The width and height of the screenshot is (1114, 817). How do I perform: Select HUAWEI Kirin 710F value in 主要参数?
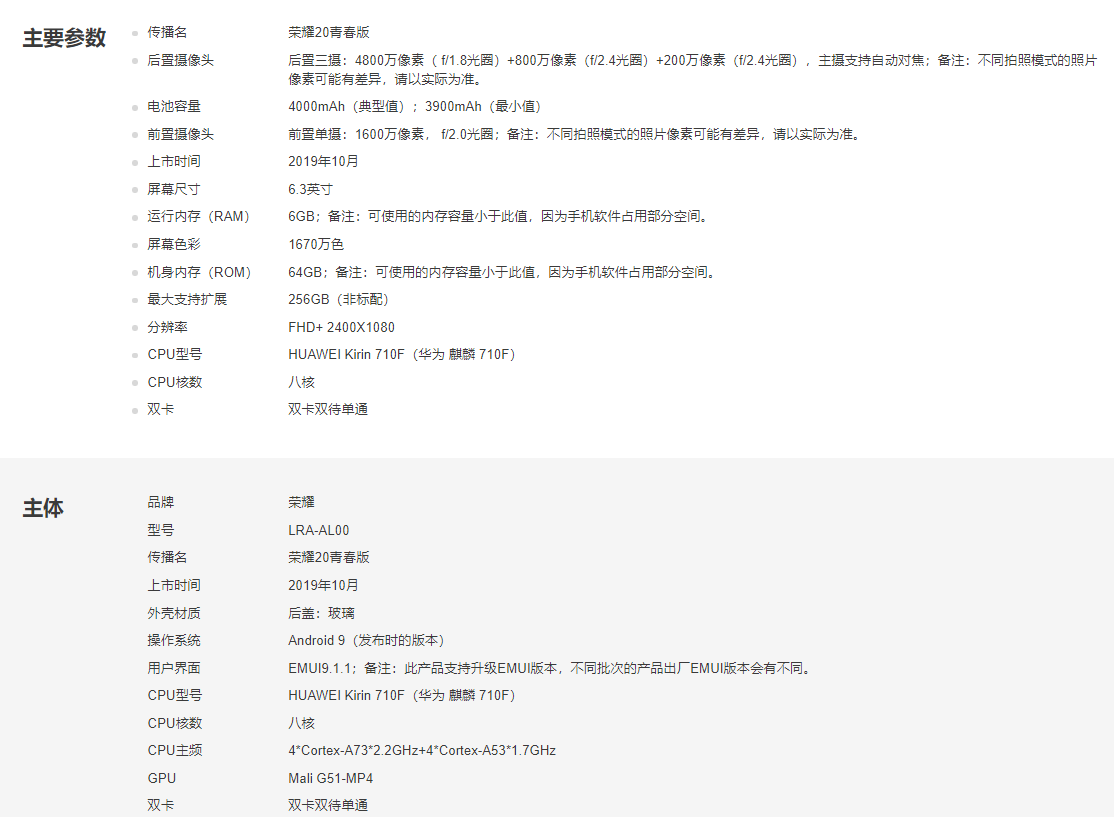point(402,354)
